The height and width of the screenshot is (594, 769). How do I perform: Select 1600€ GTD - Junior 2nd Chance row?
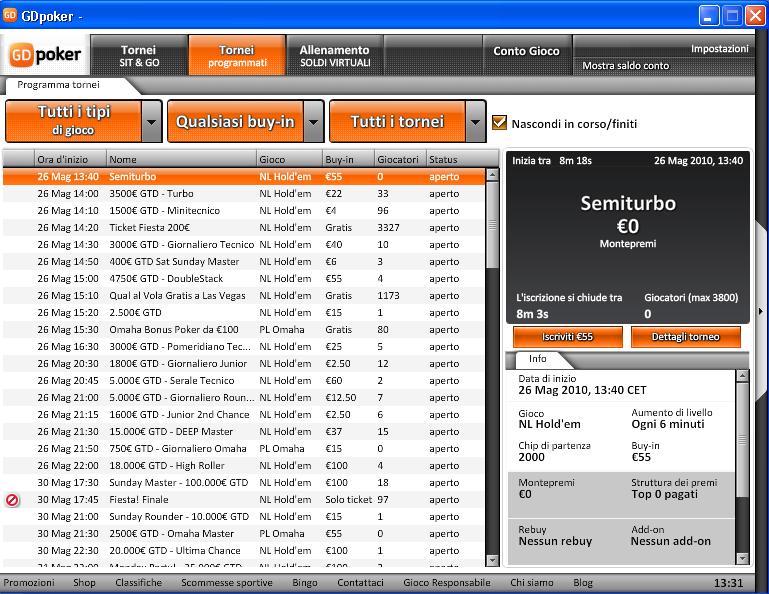pyautogui.click(x=244, y=414)
